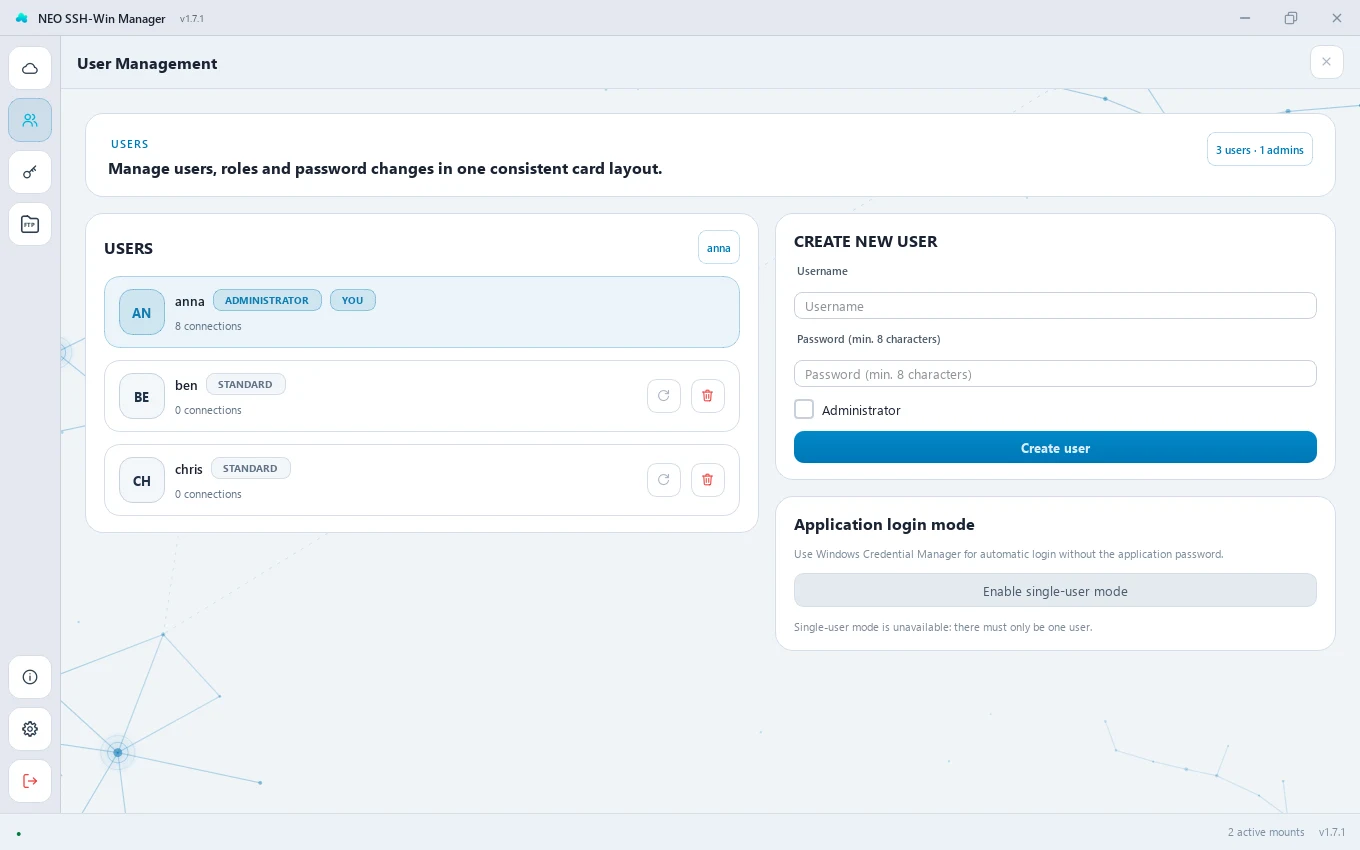Viewport: 1360px width, 850px height.
Task: Click the anna badge in Users header
Action: [719, 247]
